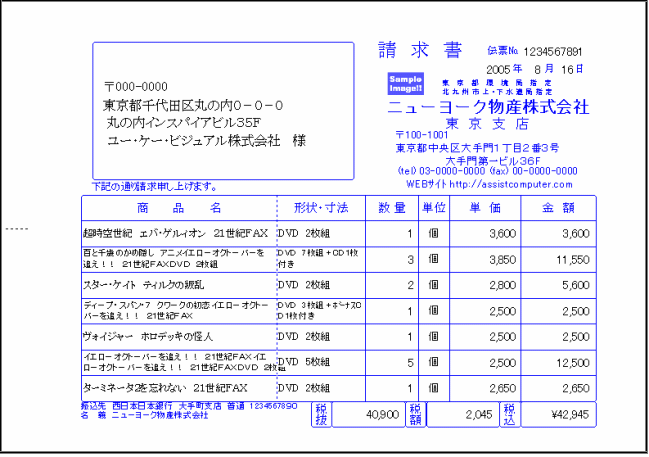
Task: Click the 請求書 title heading
Action: 420,51
